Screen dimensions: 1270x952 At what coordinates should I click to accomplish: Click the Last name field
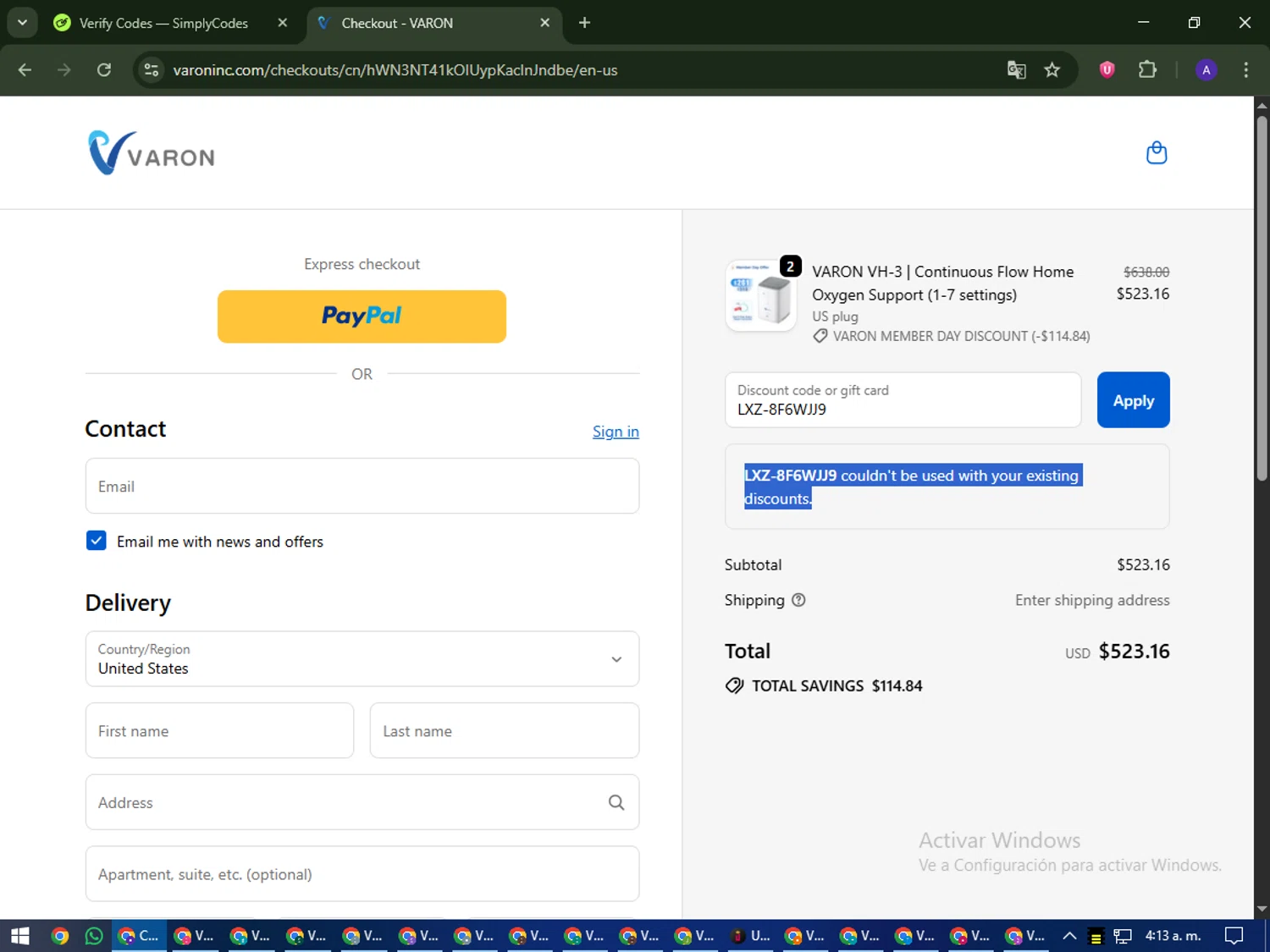pos(505,730)
